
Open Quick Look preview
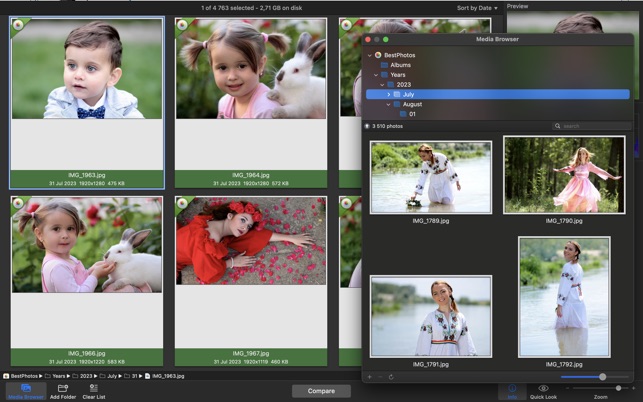[543, 388]
